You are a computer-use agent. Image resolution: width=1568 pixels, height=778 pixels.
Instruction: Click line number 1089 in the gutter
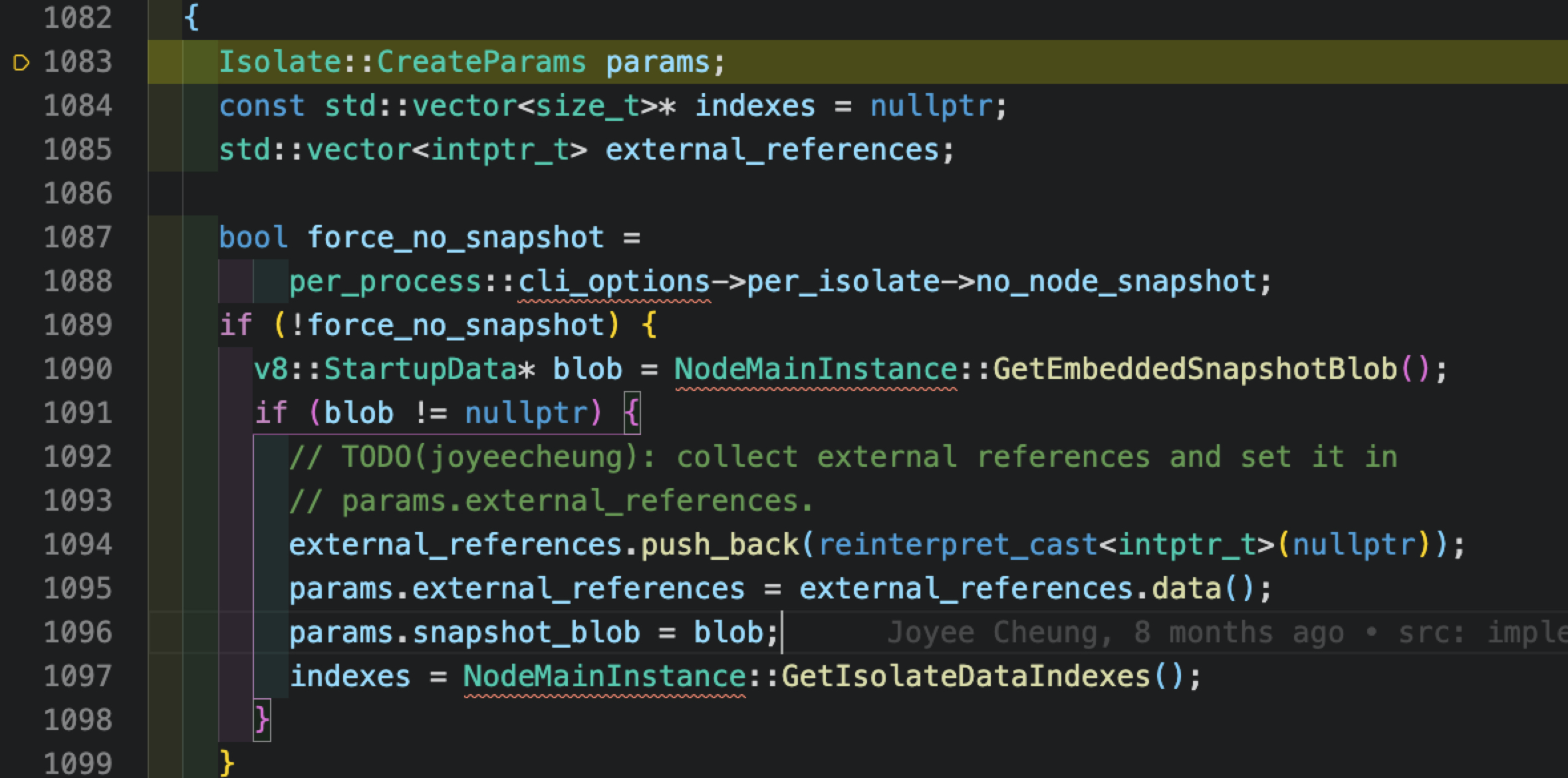tap(78, 325)
